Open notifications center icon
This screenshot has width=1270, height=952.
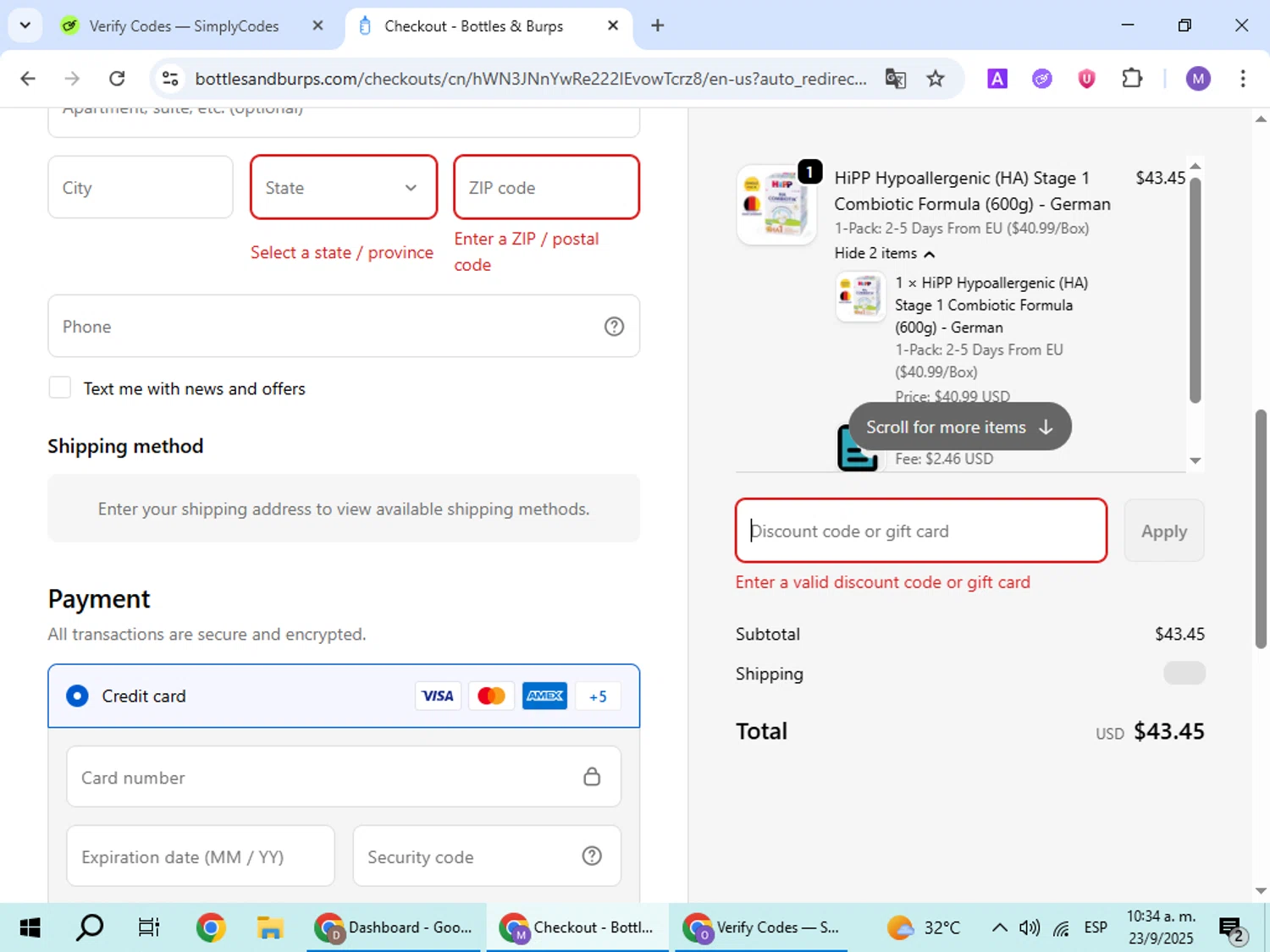[1232, 929]
